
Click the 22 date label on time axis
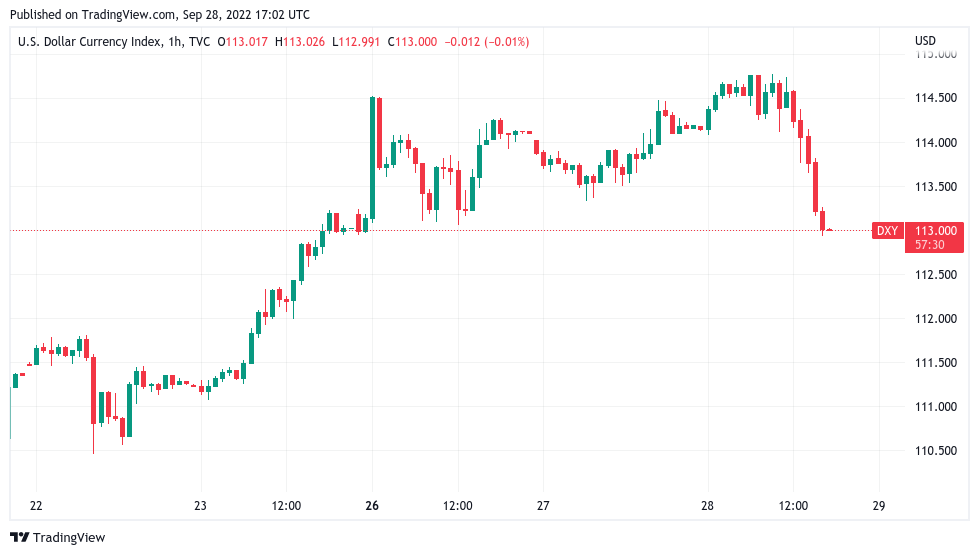point(36,506)
